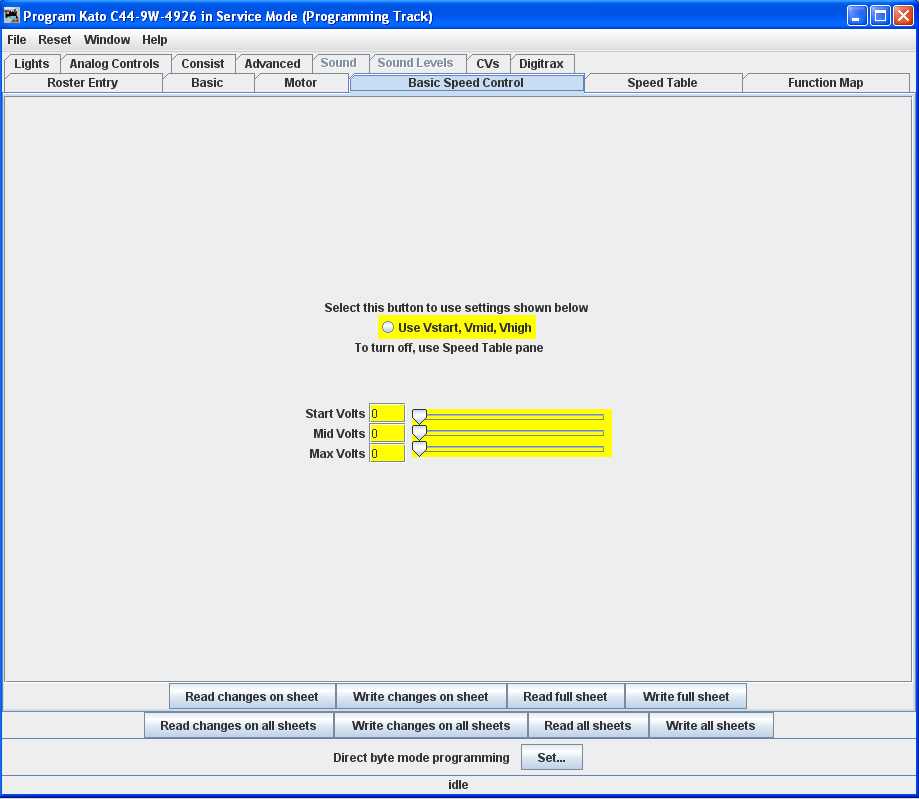Viewport: 919px width, 799px height.
Task: Open the File menu
Action: point(17,40)
